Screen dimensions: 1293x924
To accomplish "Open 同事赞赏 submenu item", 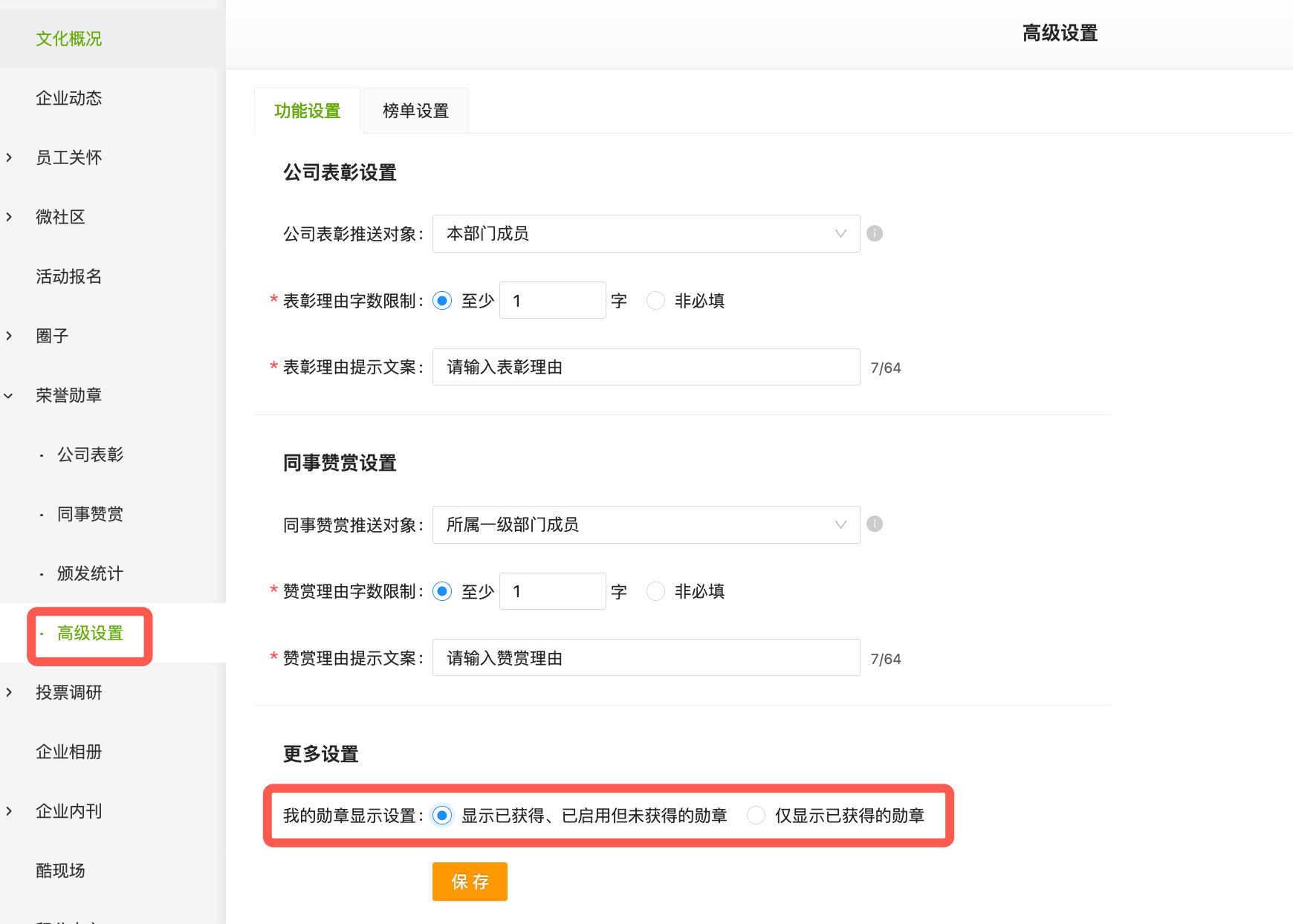I will pyautogui.click(x=90, y=514).
